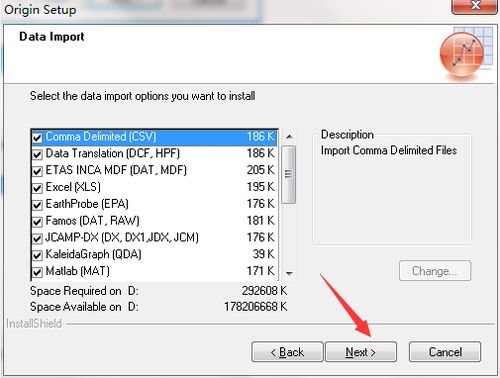
Task: Select the Matlab (MAT) row text
Action: click(77, 271)
